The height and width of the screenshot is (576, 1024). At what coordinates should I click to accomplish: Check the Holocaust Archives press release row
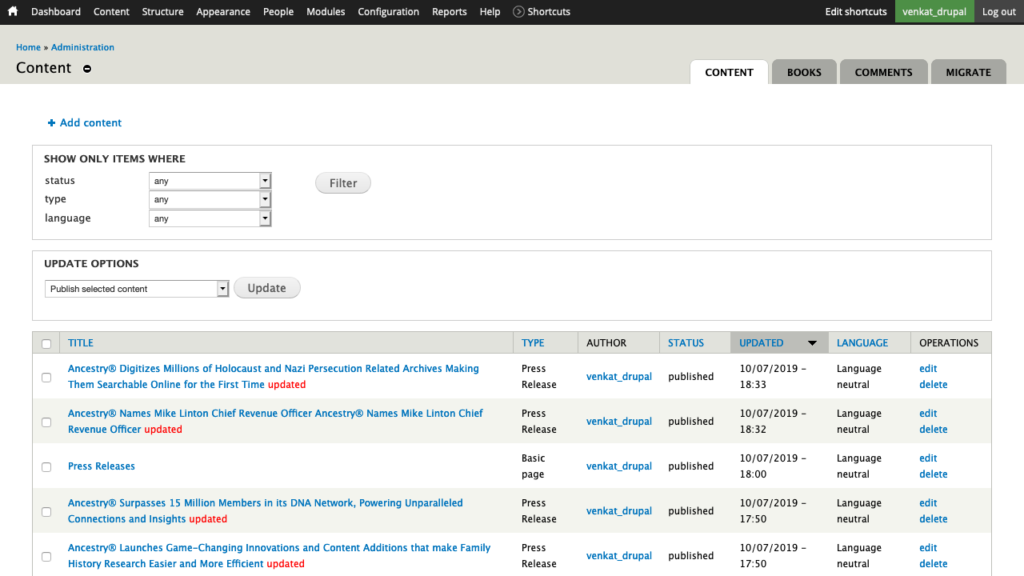(46, 377)
